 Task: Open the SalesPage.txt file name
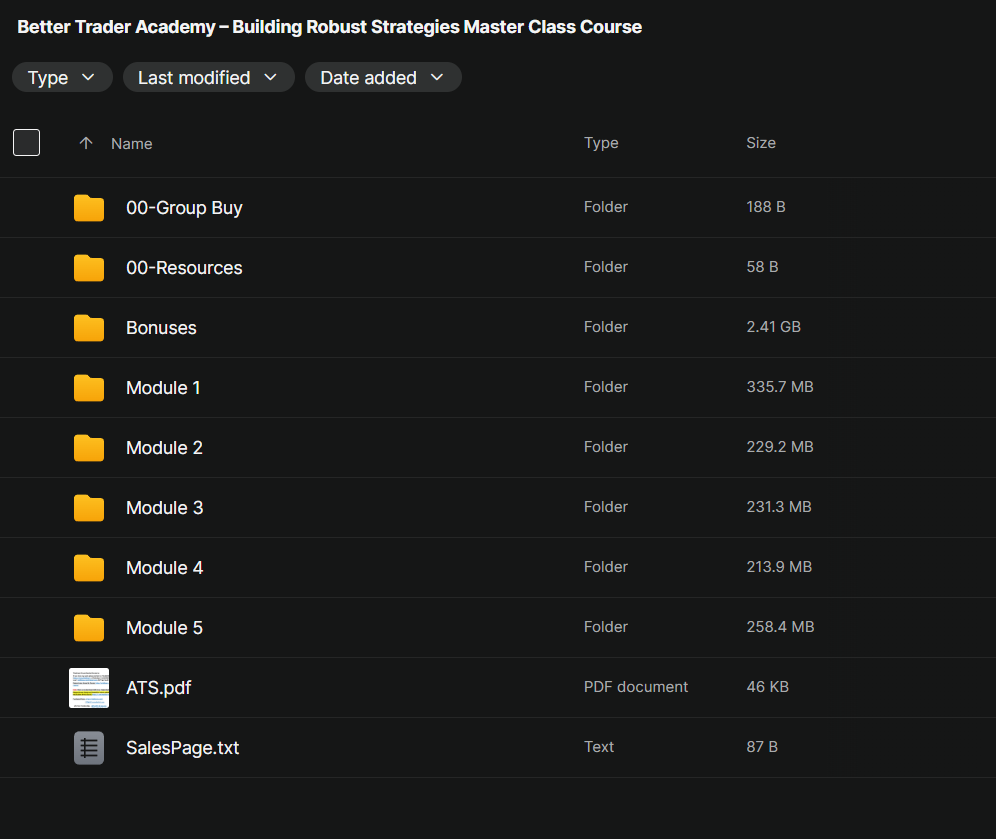(183, 748)
